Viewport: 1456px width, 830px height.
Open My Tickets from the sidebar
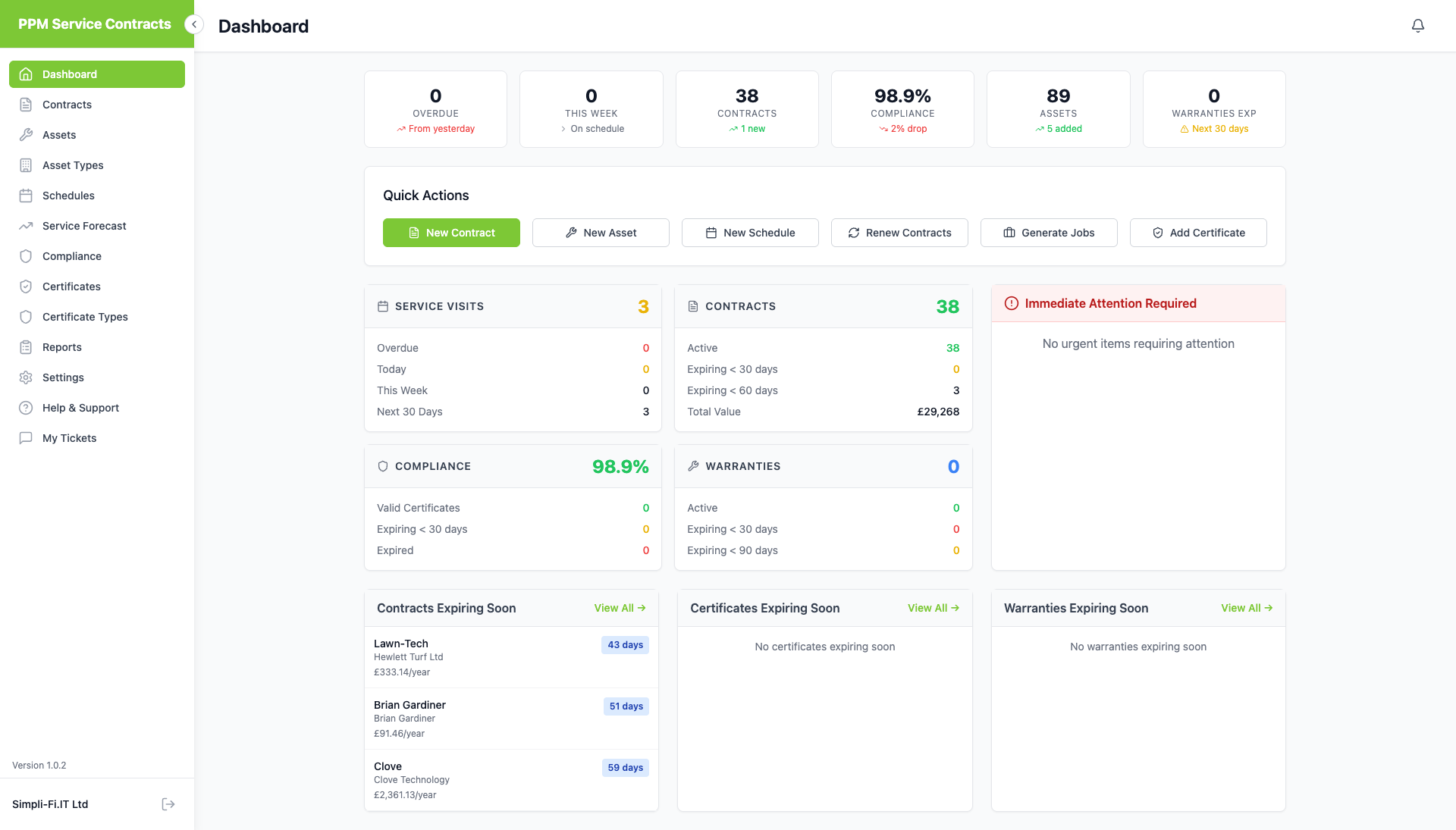coord(69,438)
